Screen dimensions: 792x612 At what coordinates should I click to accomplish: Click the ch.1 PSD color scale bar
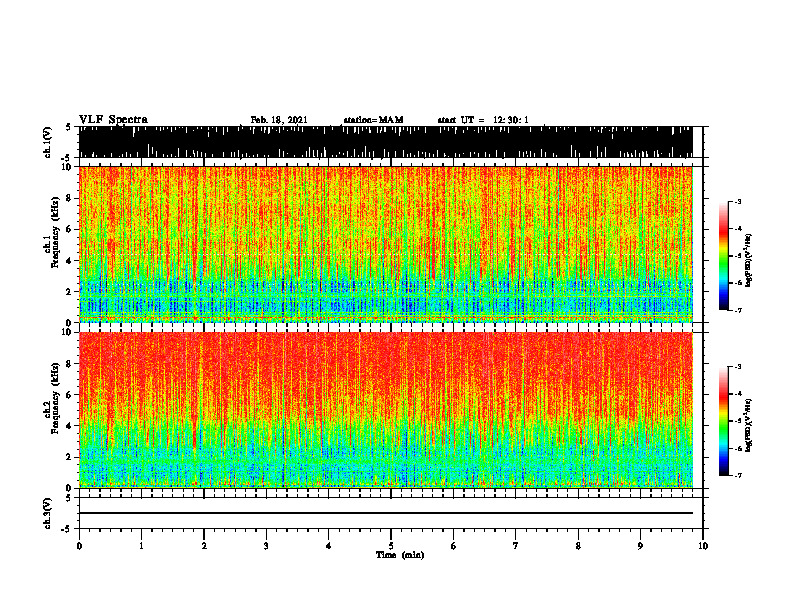(x=724, y=256)
